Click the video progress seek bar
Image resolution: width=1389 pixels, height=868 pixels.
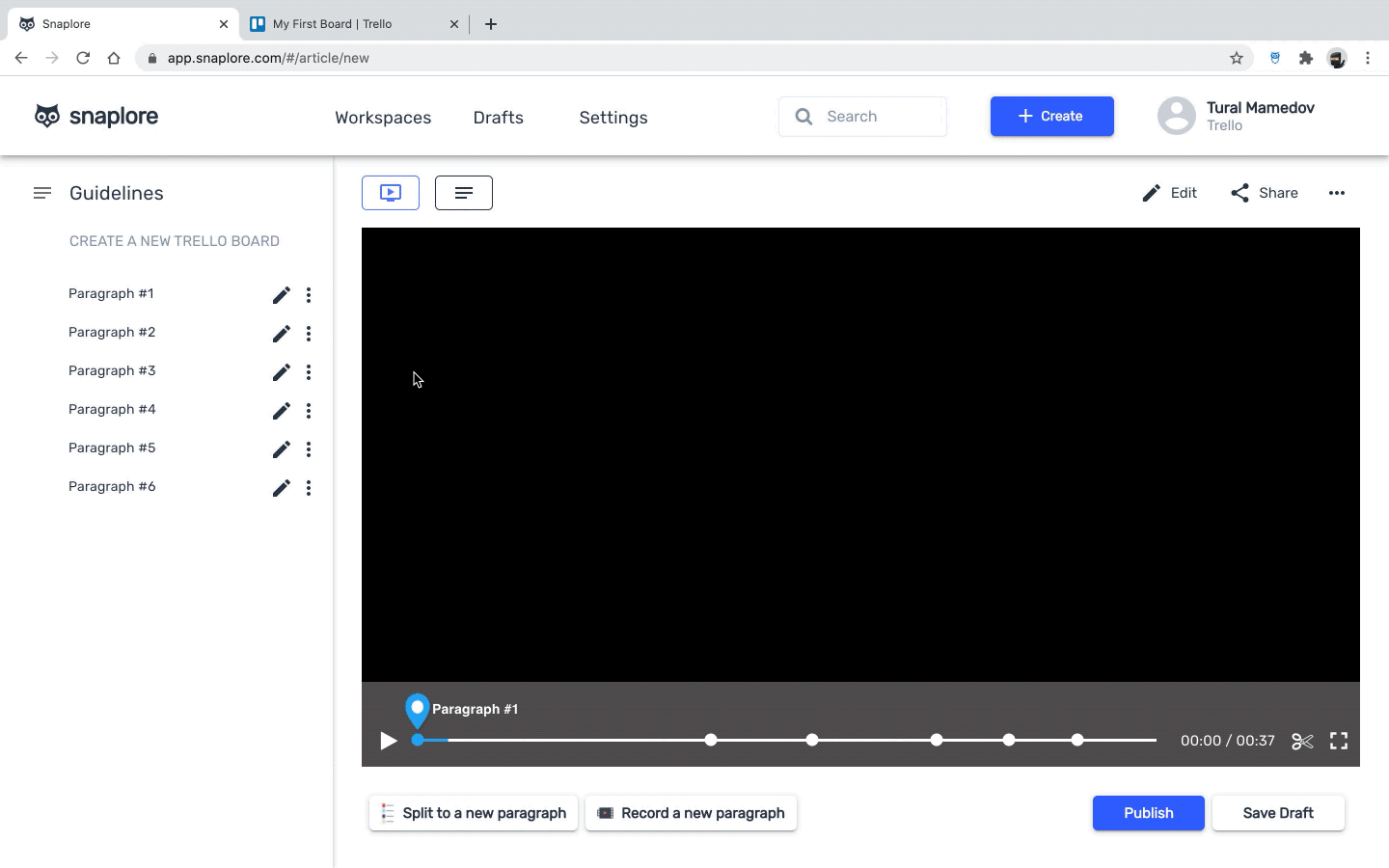[579, 741]
